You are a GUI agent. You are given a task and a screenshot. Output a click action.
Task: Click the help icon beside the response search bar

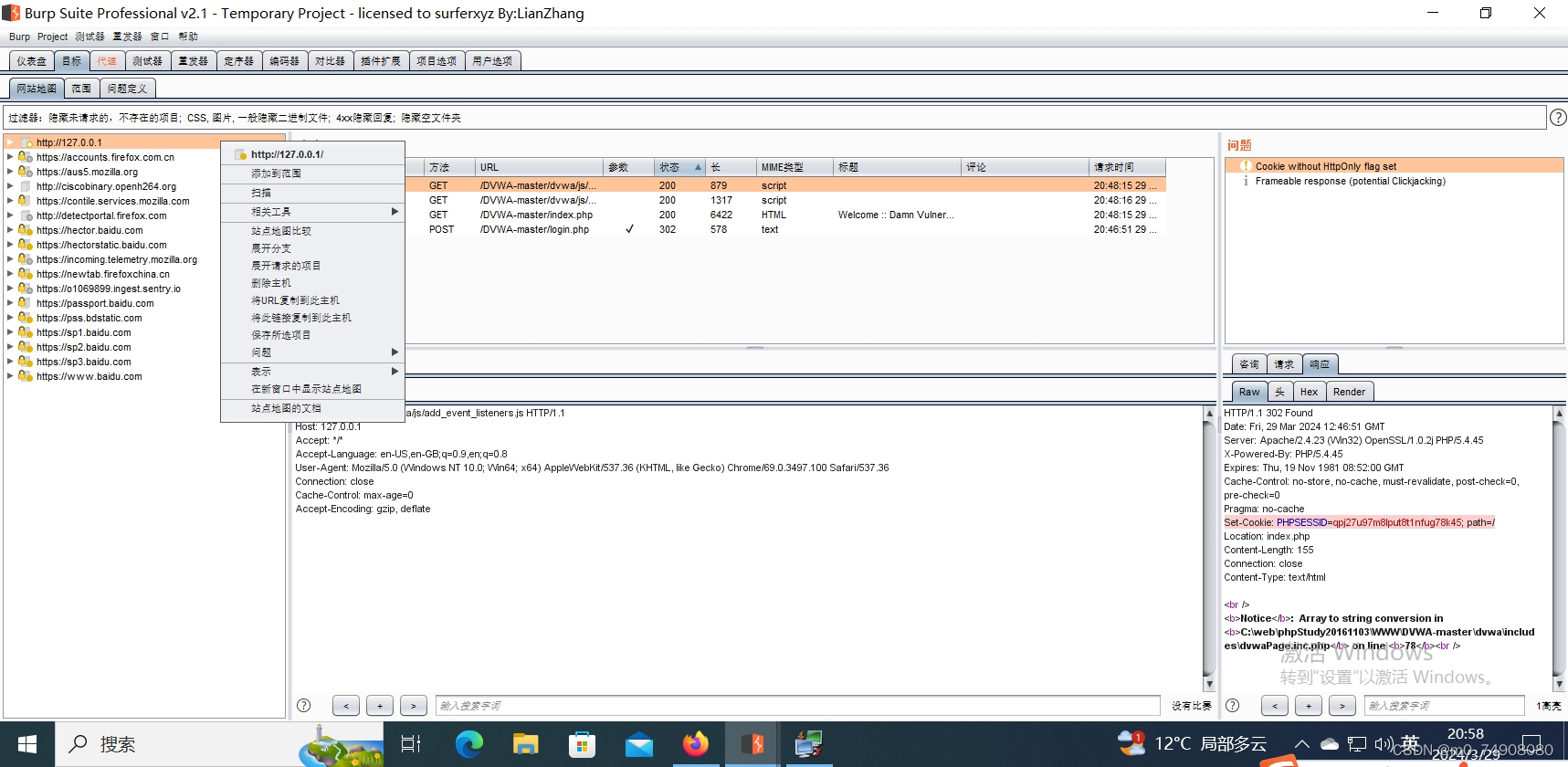click(1232, 705)
